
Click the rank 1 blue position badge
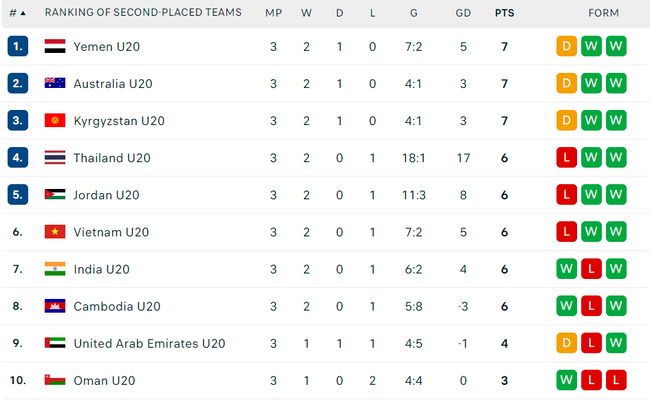17,47
